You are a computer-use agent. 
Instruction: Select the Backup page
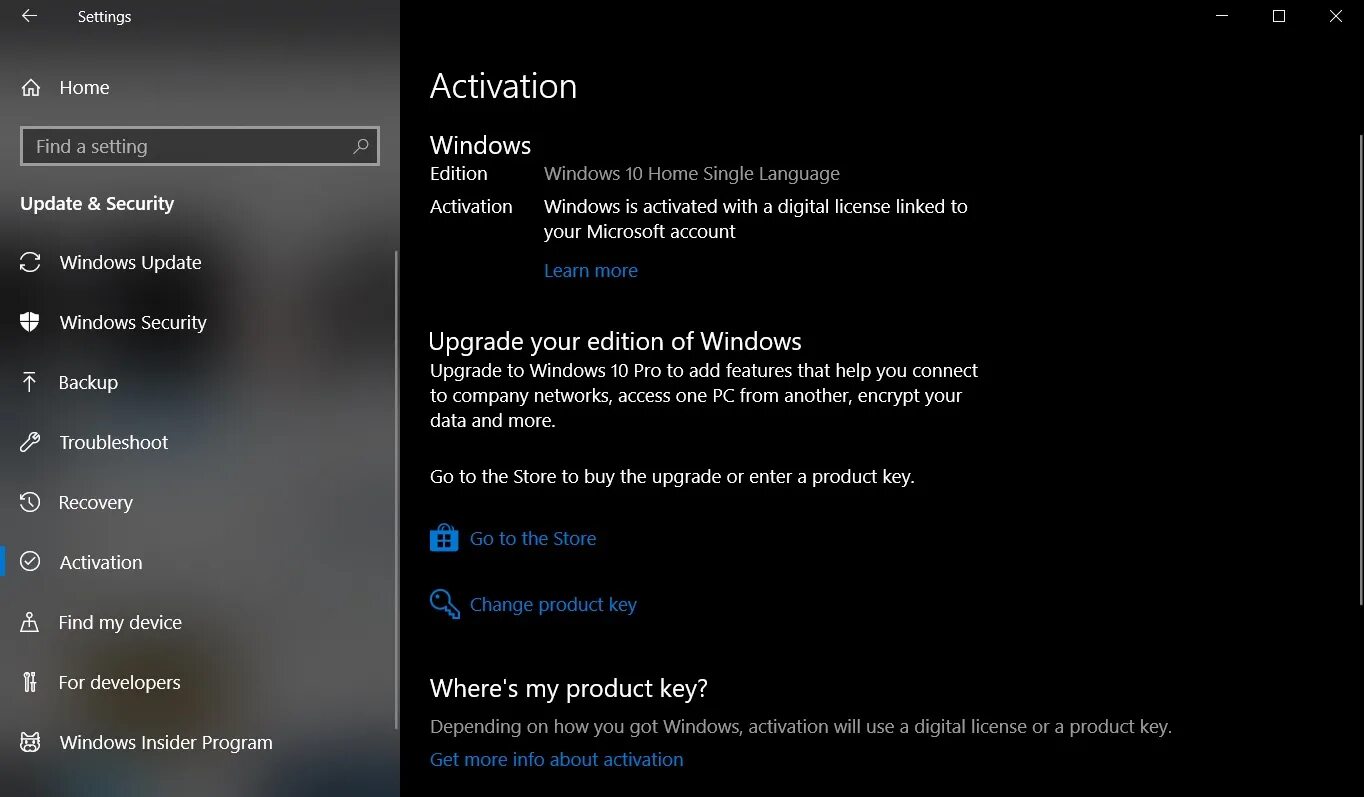pyautogui.click(x=199, y=382)
